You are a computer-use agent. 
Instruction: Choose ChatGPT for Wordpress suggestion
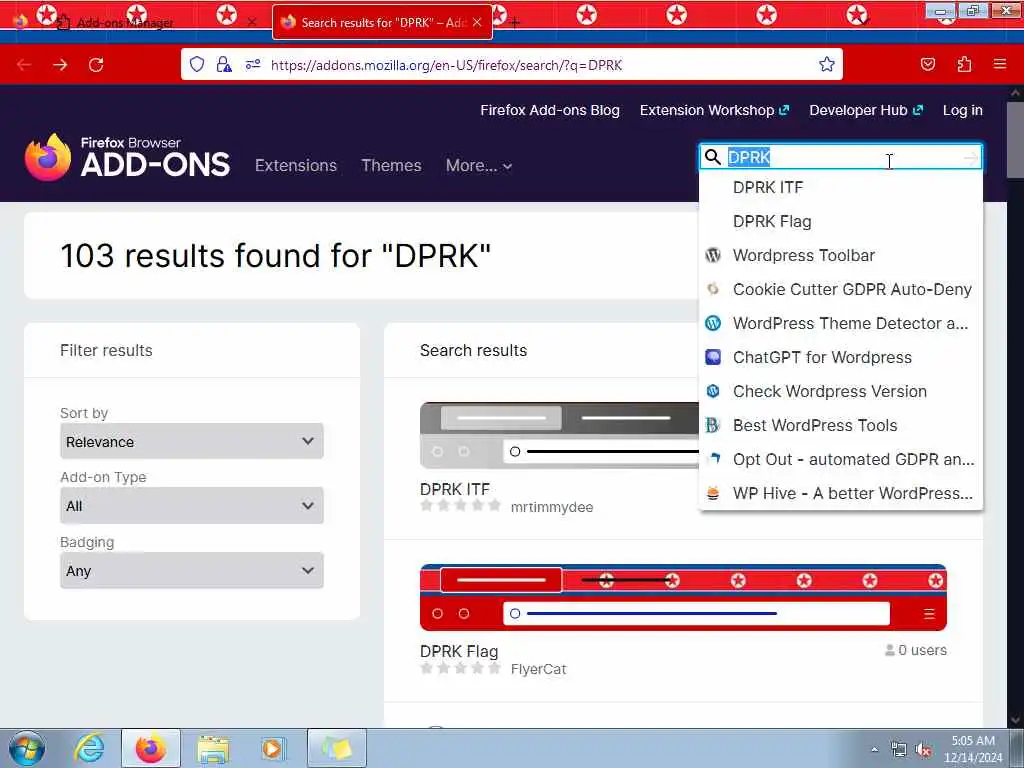pos(840,357)
